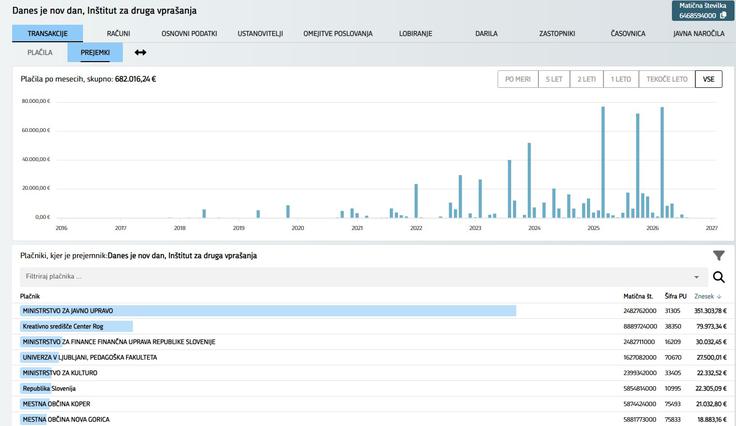Open the Lobiranje tab

[415, 33]
